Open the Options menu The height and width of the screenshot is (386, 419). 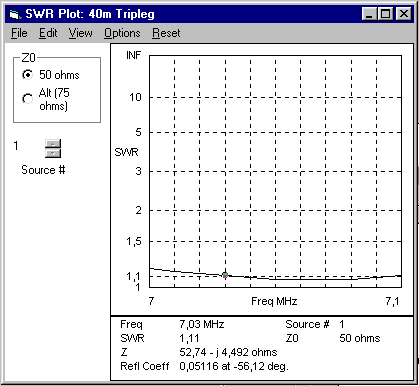click(122, 33)
